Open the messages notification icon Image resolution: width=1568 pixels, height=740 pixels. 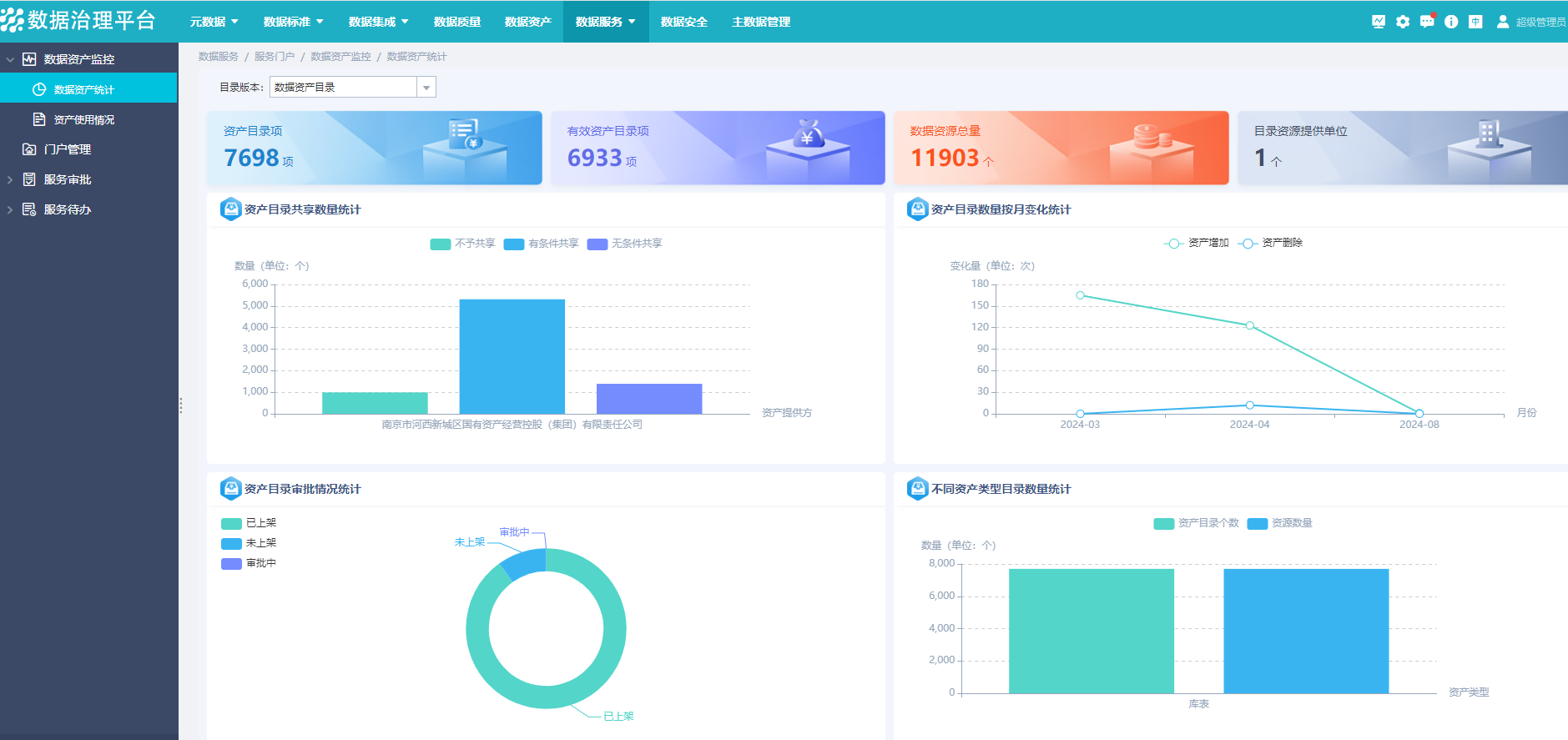tap(1427, 22)
